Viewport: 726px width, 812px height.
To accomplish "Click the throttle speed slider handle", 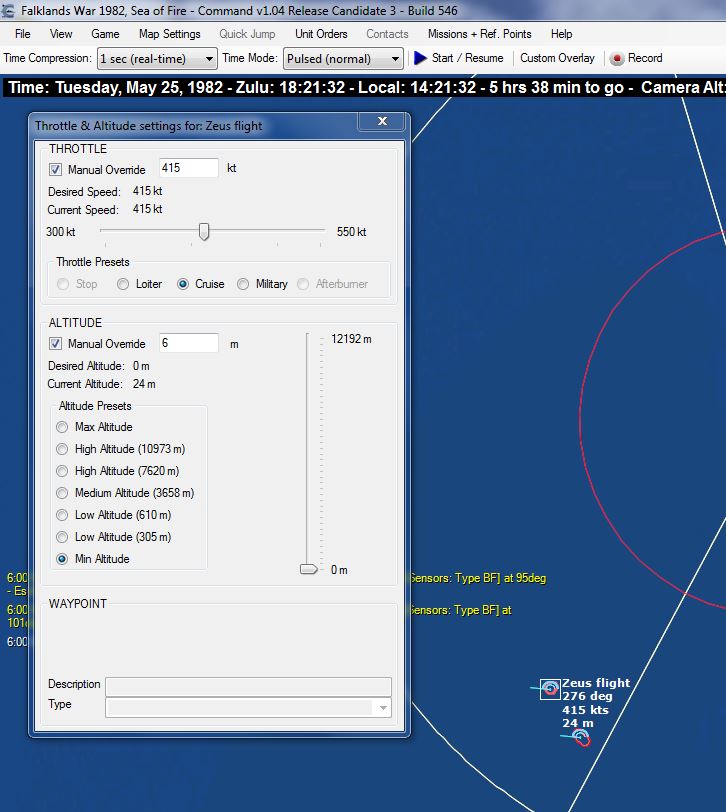I will (x=204, y=232).
